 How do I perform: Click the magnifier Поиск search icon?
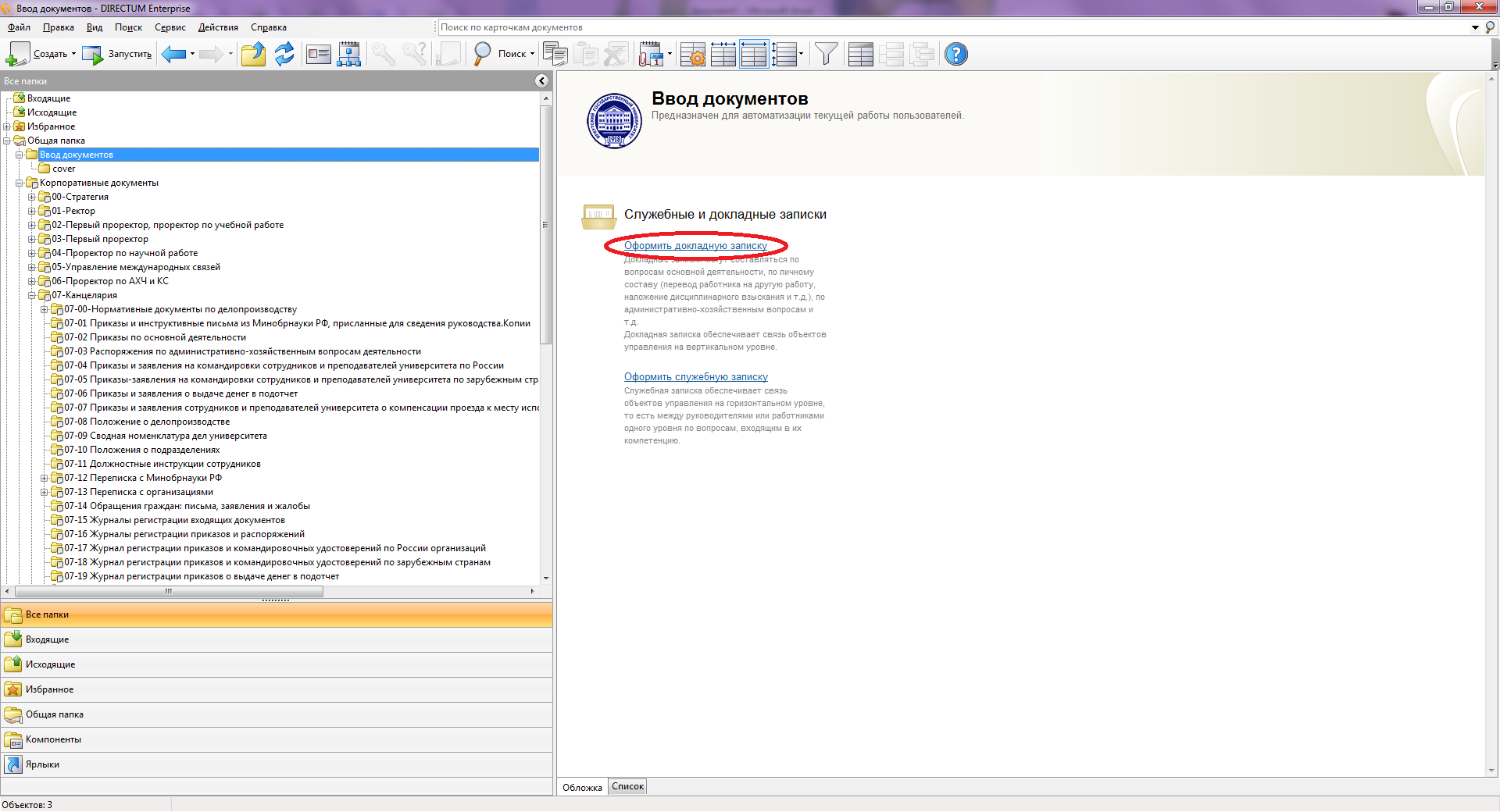tap(483, 55)
